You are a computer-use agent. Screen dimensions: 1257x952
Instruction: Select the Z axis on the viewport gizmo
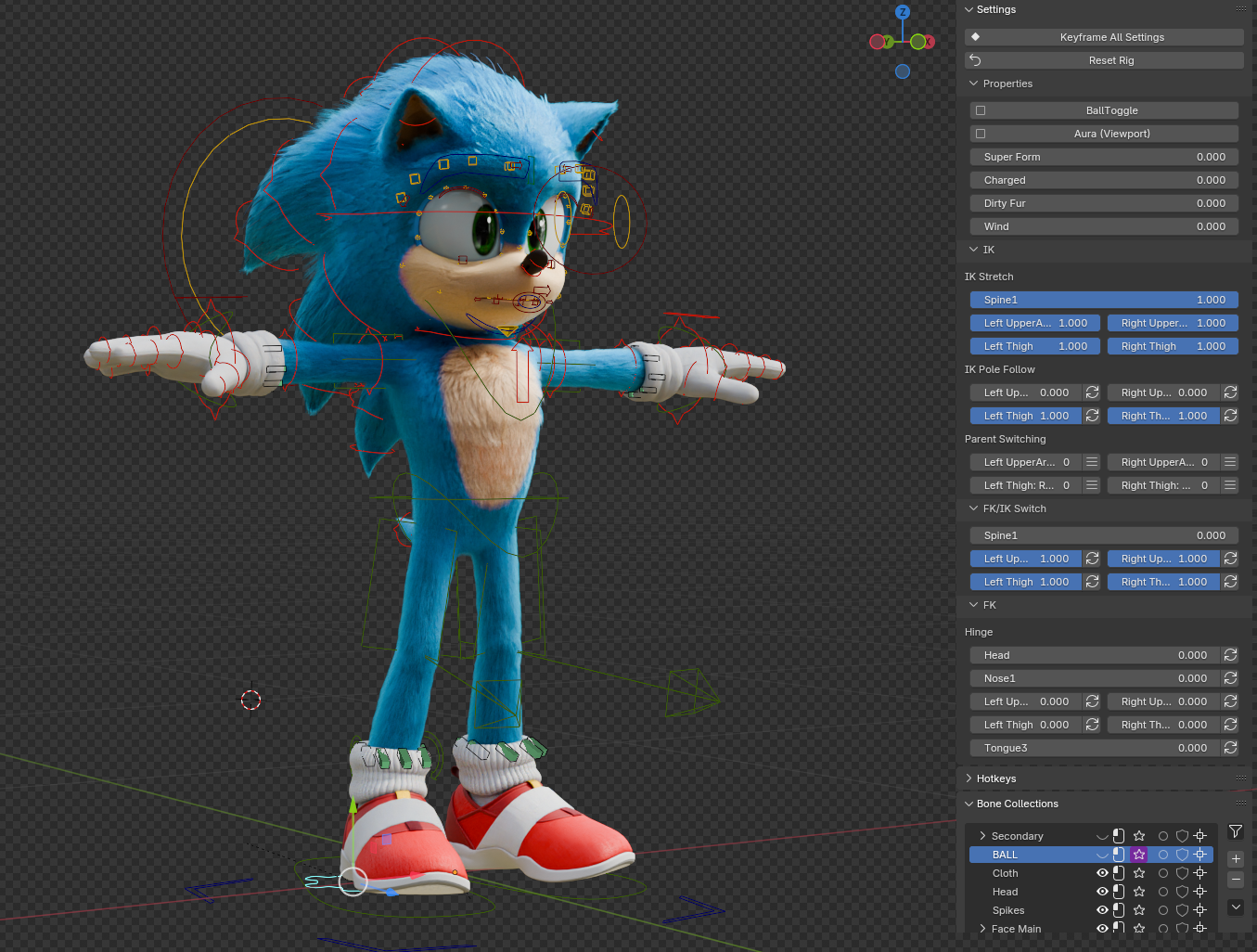pyautogui.click(x=902, y=12)
